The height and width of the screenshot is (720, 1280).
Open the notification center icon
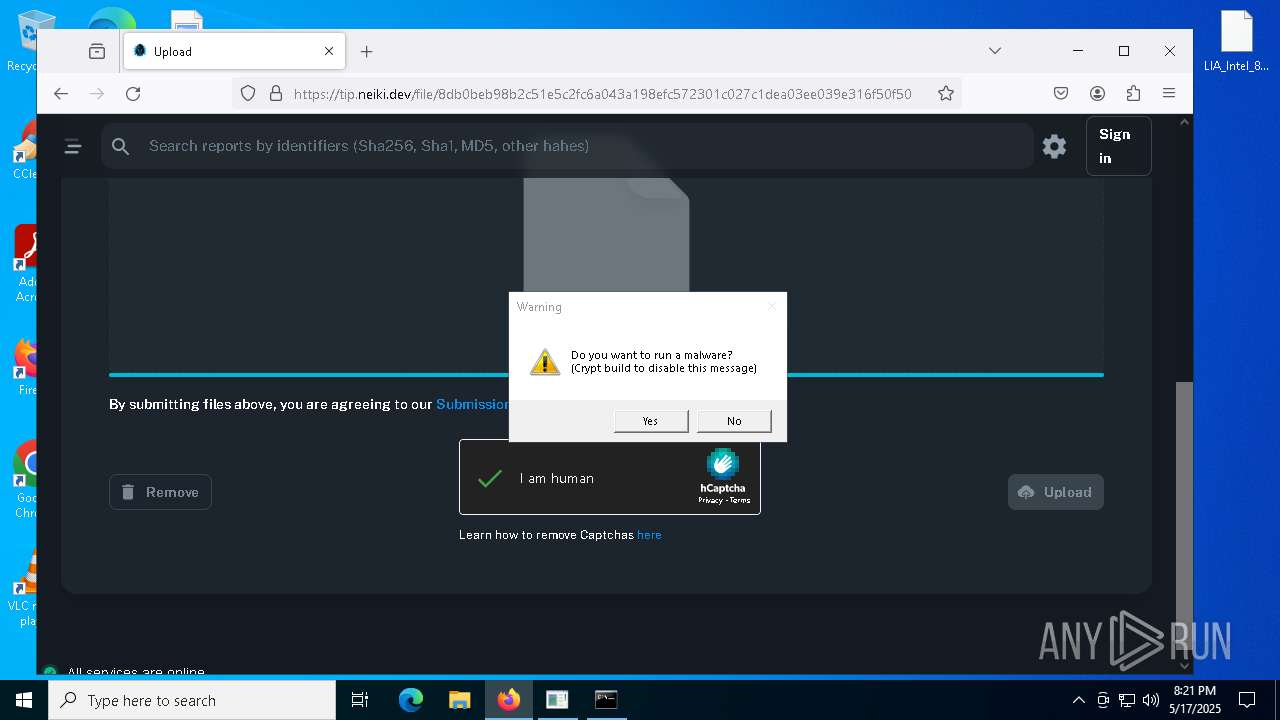tap(1247, 700)
